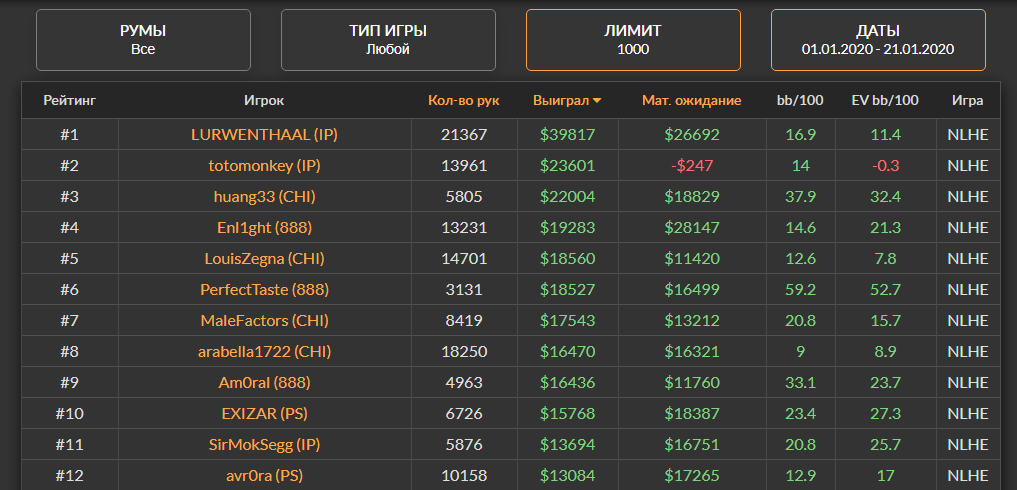This screenshot has width=1017, height=490.
Task: Click winnings value $23601
Action: click(568, 165)
